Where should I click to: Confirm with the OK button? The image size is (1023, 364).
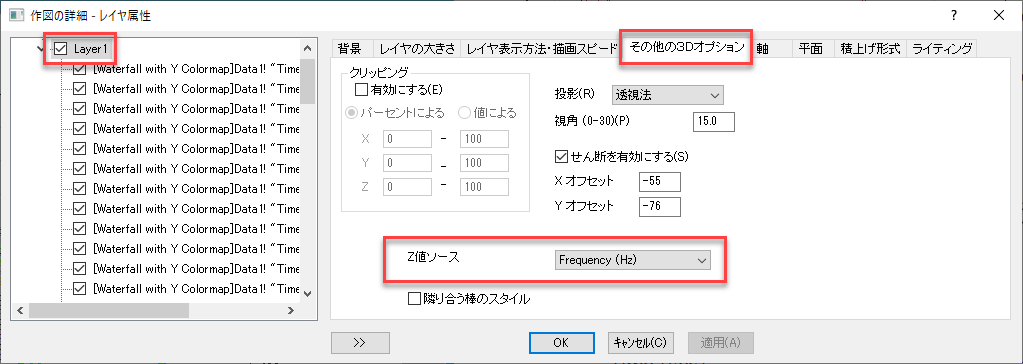coord(561,342)
